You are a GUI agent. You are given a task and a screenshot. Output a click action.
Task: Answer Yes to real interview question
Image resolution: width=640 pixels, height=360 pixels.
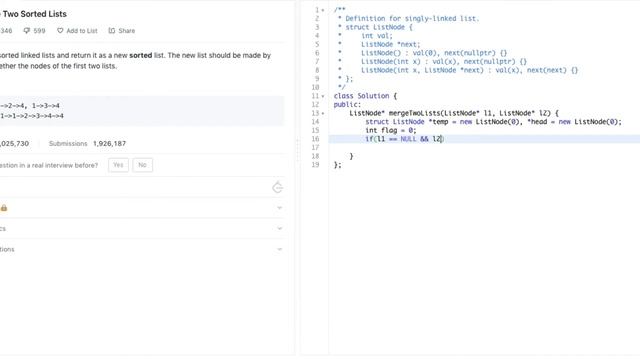[118, 165]
